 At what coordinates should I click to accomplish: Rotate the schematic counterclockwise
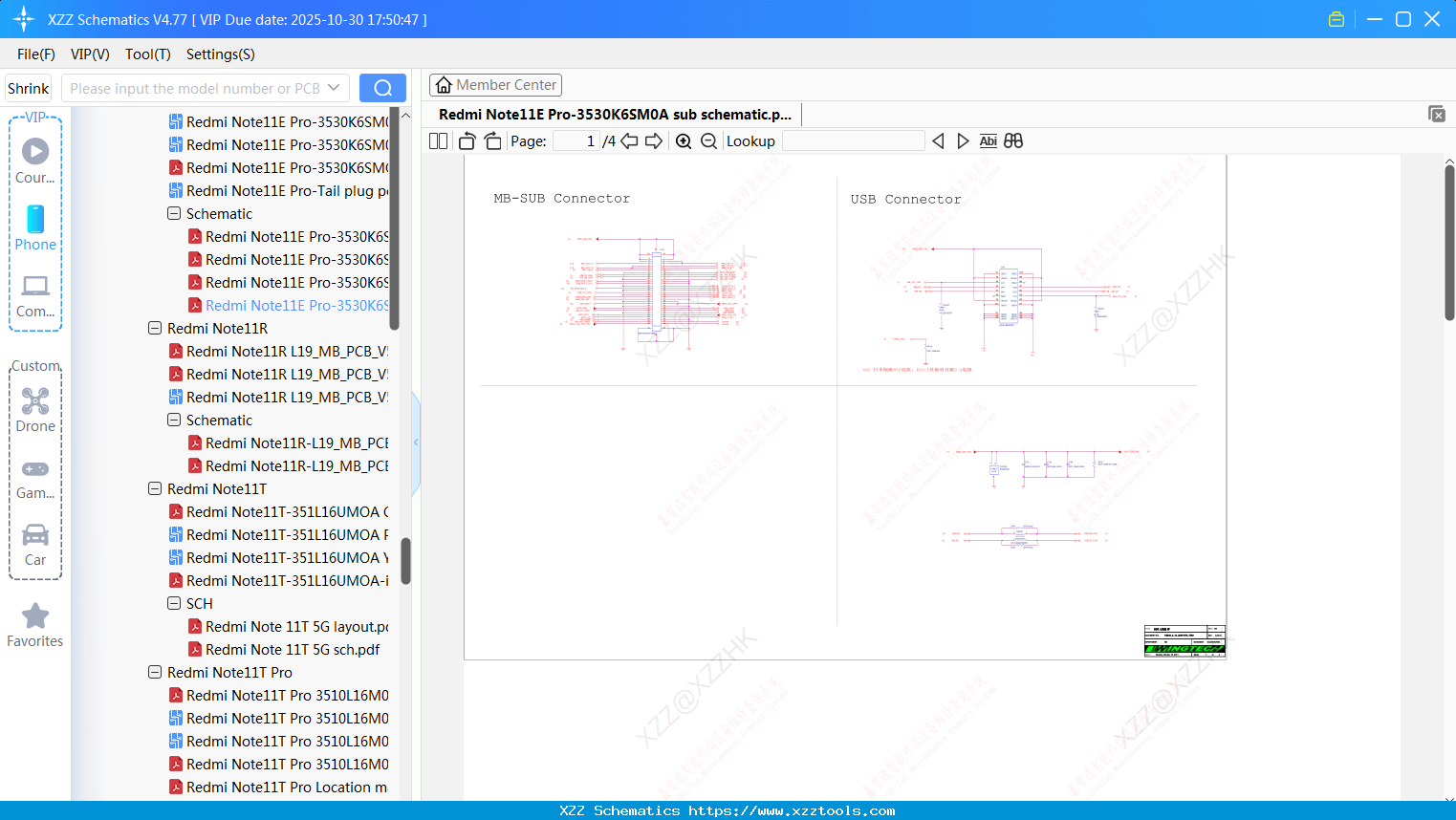coord(466,140)
